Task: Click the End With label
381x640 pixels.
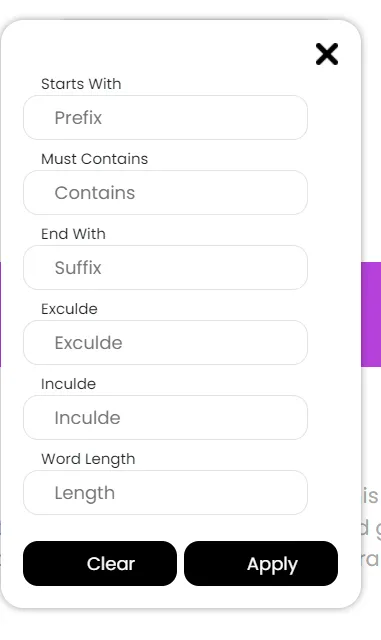Action: [x=74, y=234]
